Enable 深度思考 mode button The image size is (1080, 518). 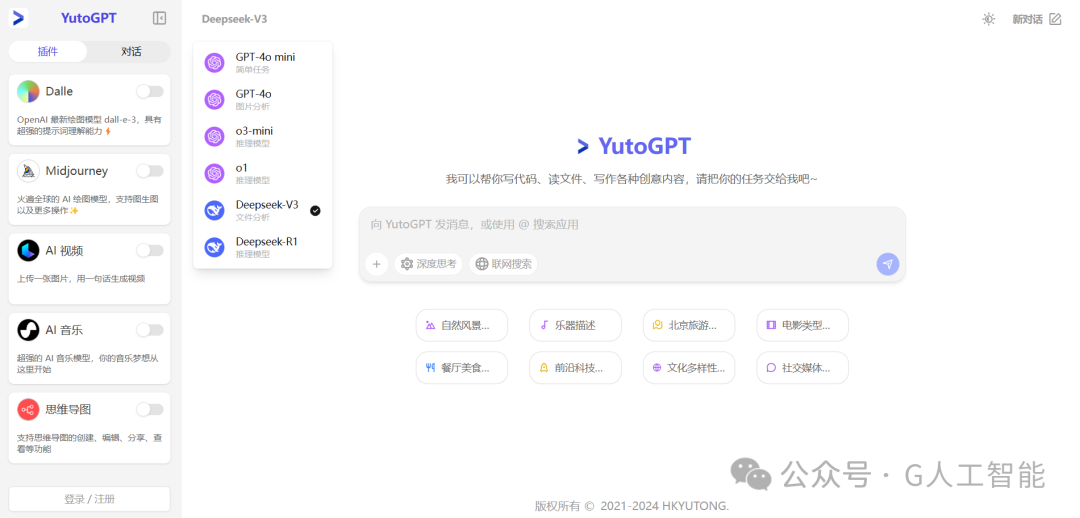click(x=428, y=264)
